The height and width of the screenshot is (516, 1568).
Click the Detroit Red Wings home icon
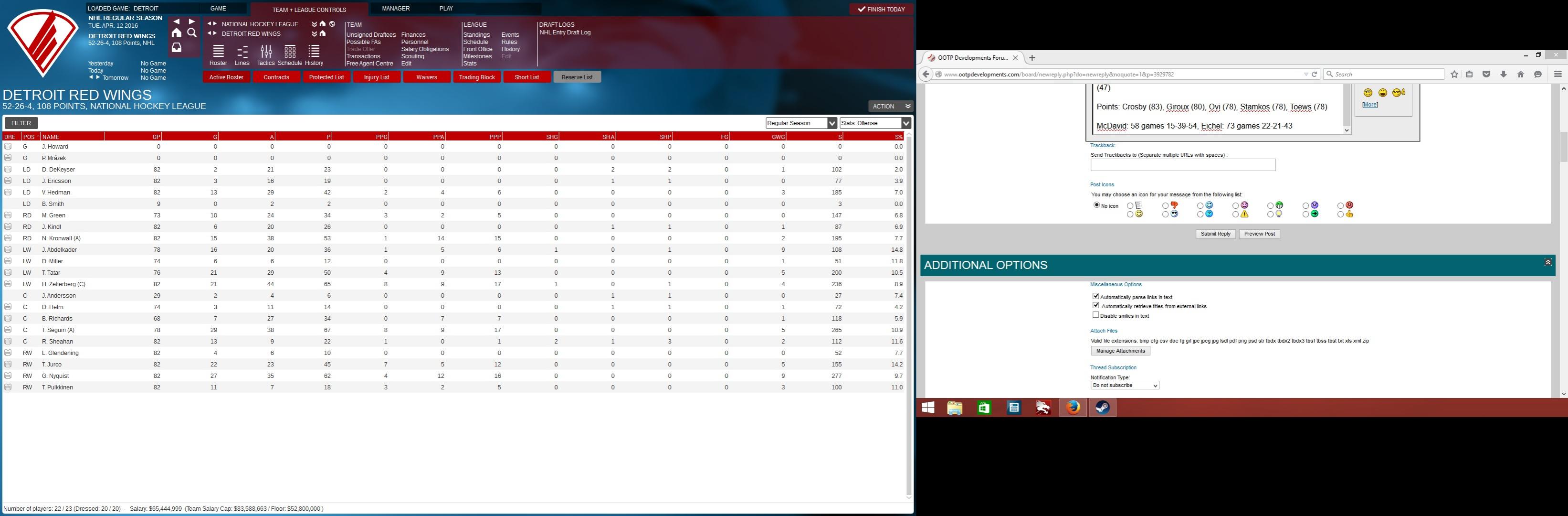323,33
